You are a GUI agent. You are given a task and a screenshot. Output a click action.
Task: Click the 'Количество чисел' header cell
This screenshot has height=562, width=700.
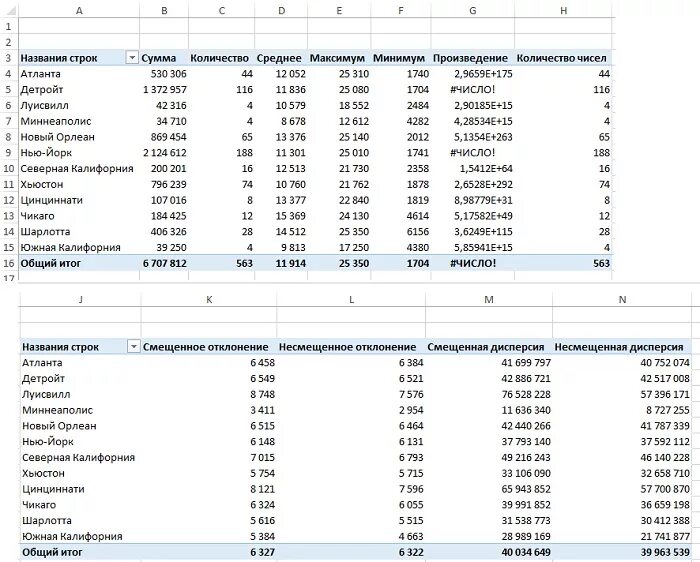point(561,58)
